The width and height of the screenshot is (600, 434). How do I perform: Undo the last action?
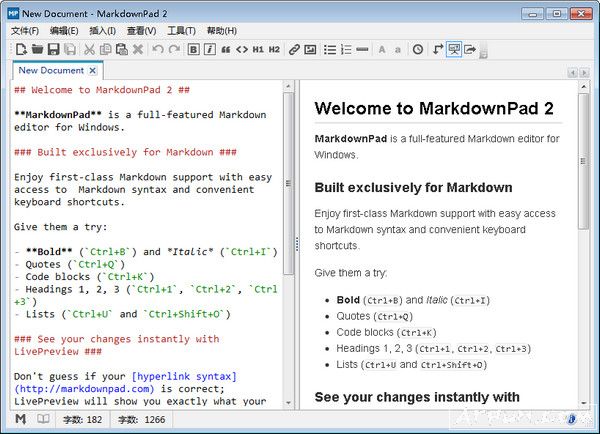pyautogui.click(x=158, y=49)
